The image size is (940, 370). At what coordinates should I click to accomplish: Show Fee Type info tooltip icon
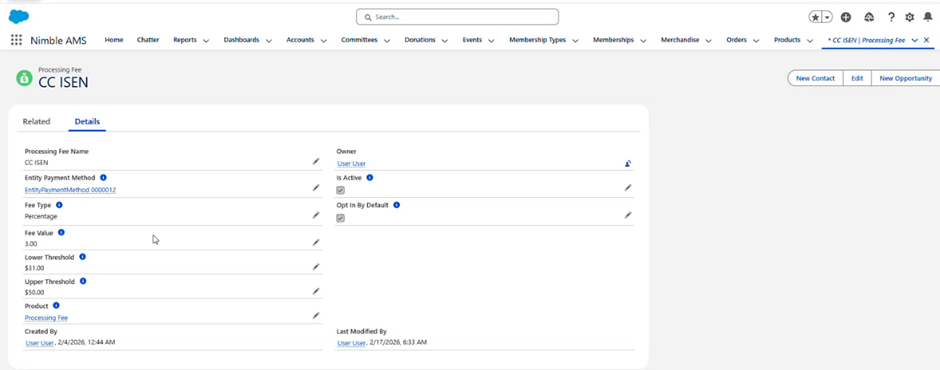point(59,204)
